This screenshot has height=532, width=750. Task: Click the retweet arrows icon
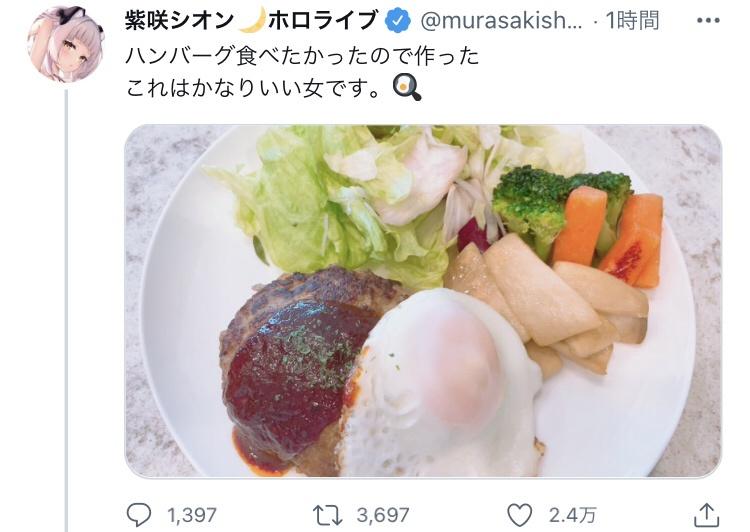pos(328,515)
